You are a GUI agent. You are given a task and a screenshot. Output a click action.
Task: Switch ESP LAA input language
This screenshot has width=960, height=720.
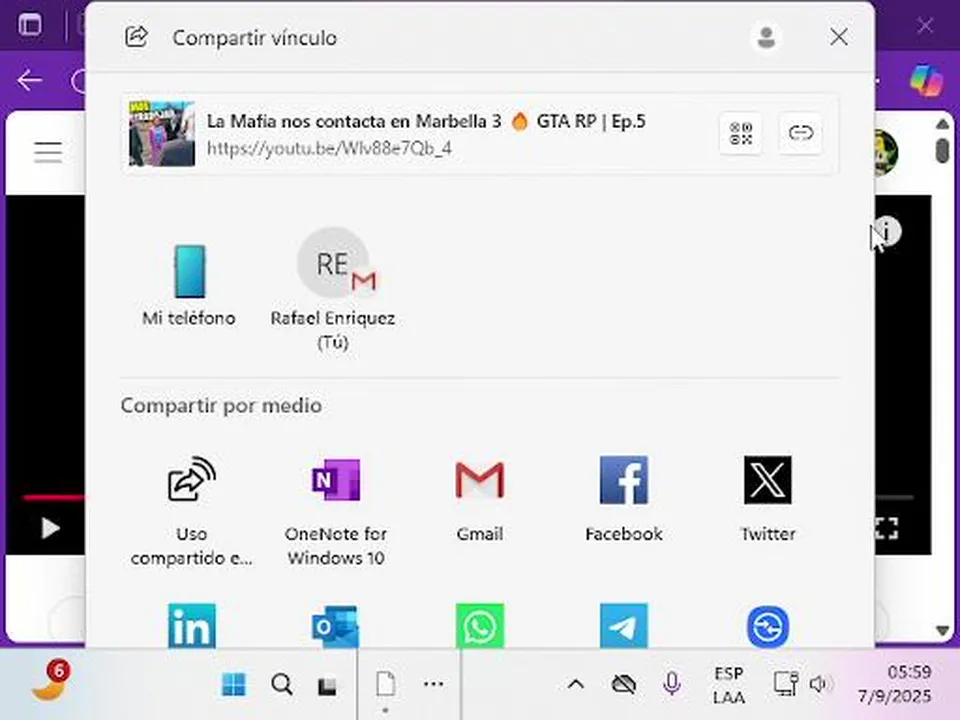click(729, 685)
